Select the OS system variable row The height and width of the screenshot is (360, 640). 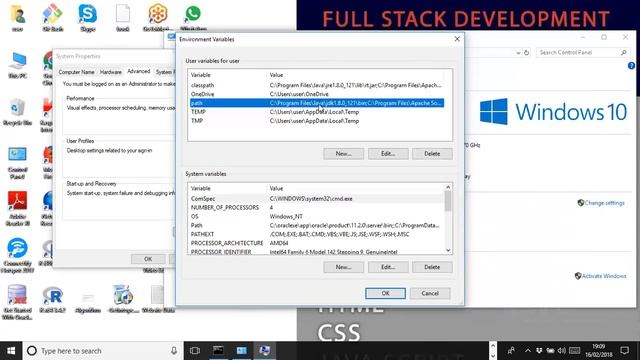point(317,217)
